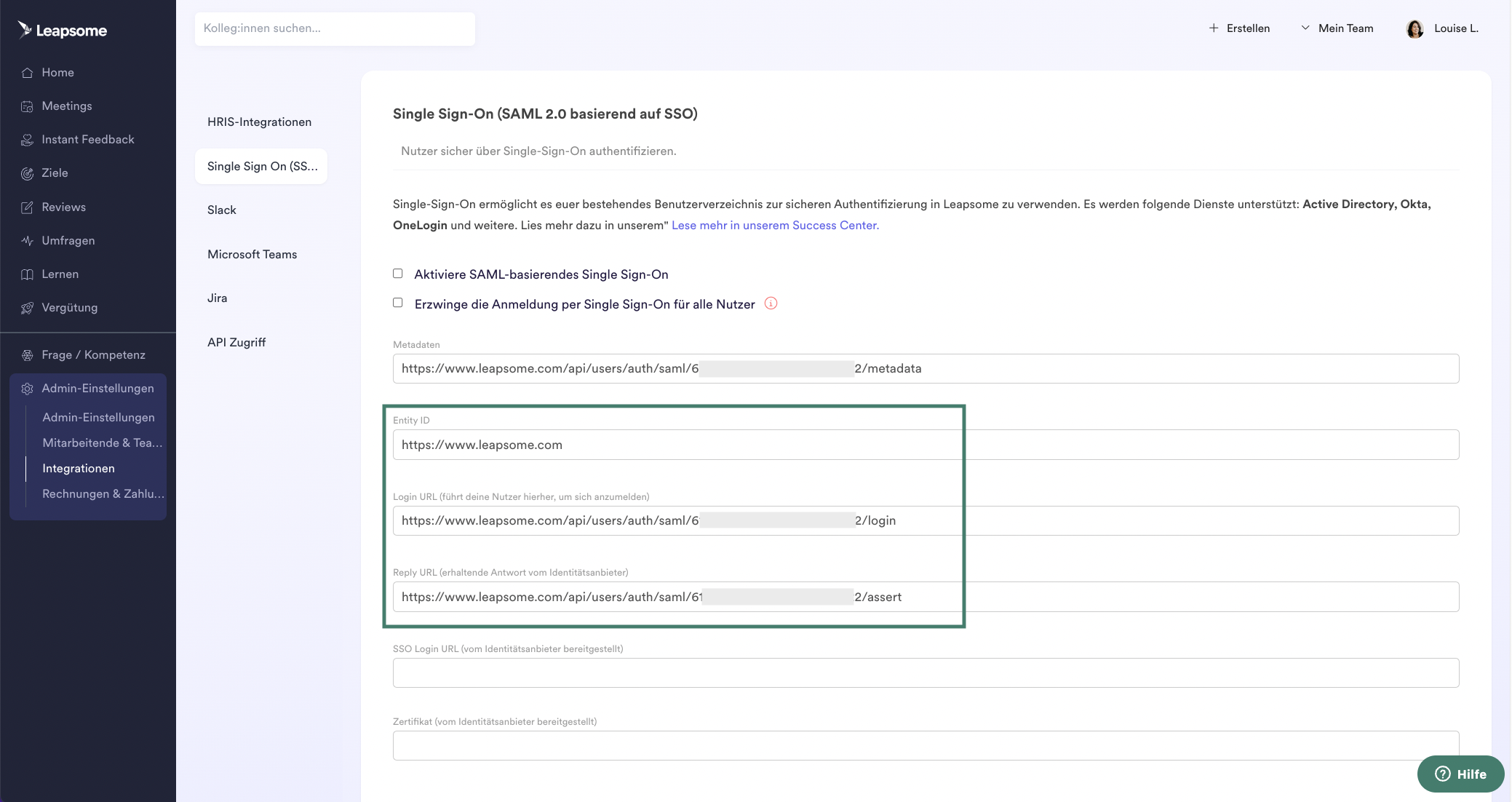Open the Hilfe help button

(1460, 774)
